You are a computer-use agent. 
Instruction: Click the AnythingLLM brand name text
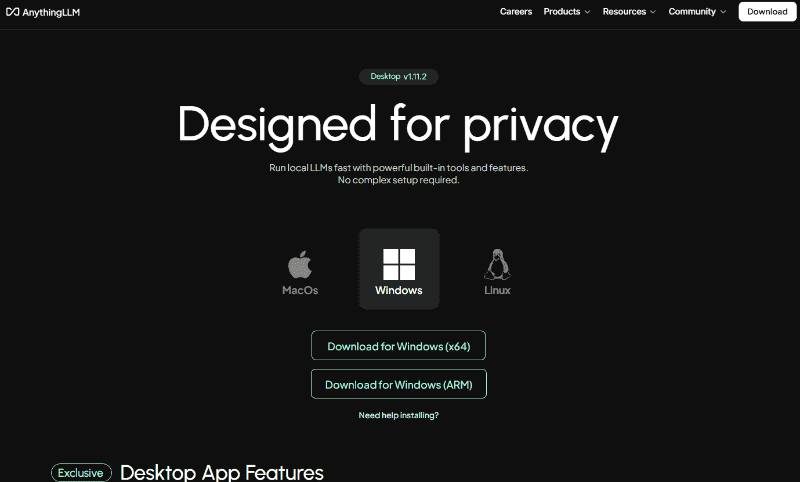51,12
